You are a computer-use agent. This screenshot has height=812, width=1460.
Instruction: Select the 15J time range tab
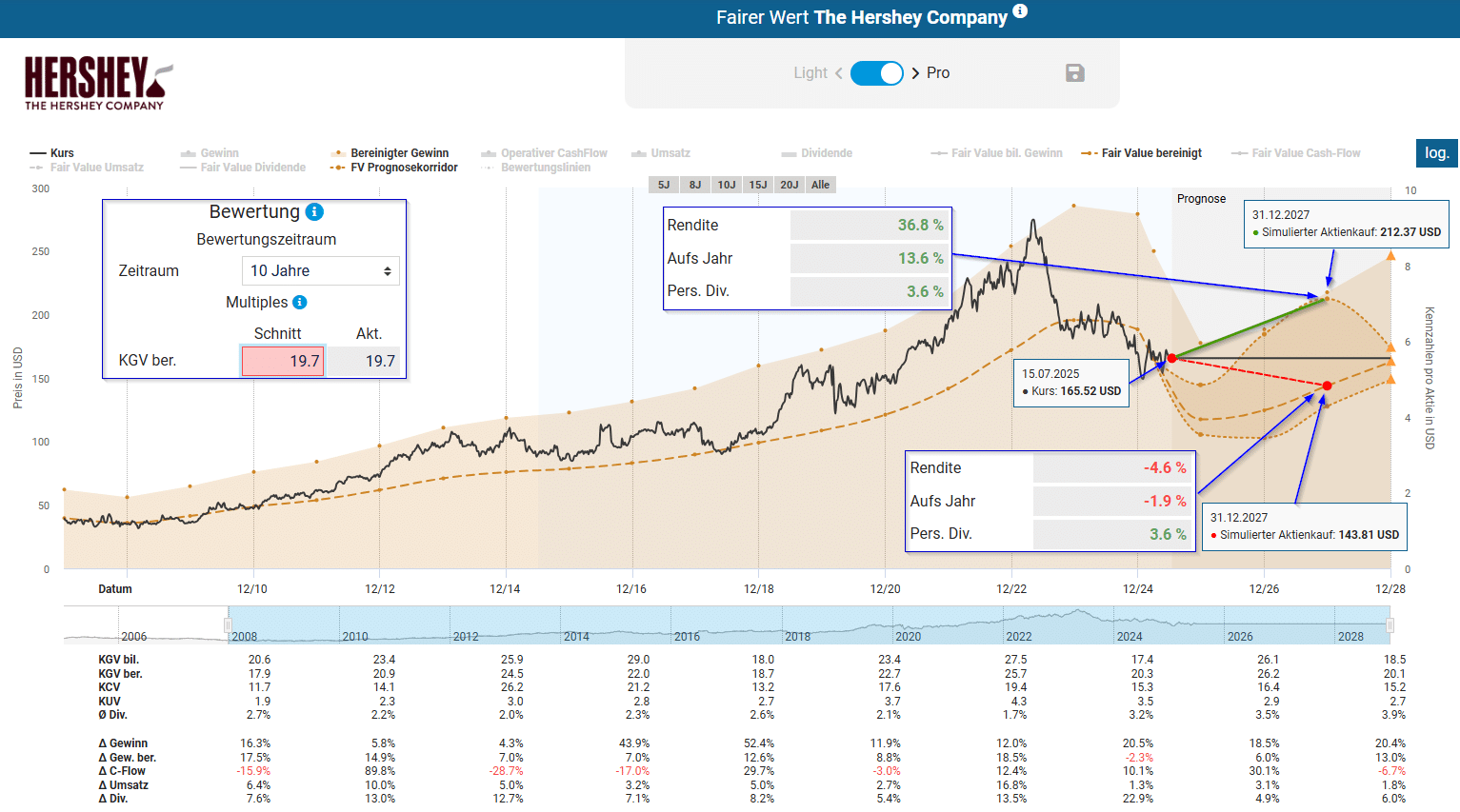pyautogui.click(x=758, y=185)
